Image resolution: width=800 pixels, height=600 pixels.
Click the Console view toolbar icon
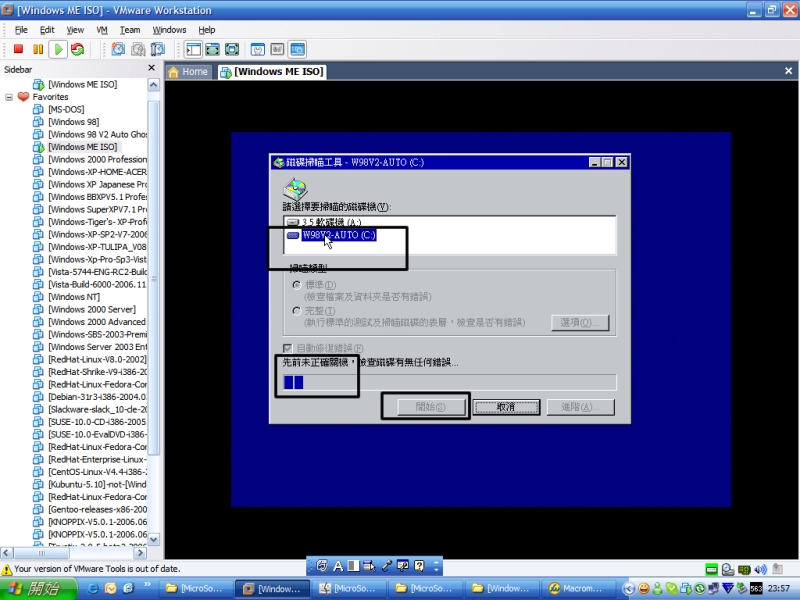click(297, 49)
